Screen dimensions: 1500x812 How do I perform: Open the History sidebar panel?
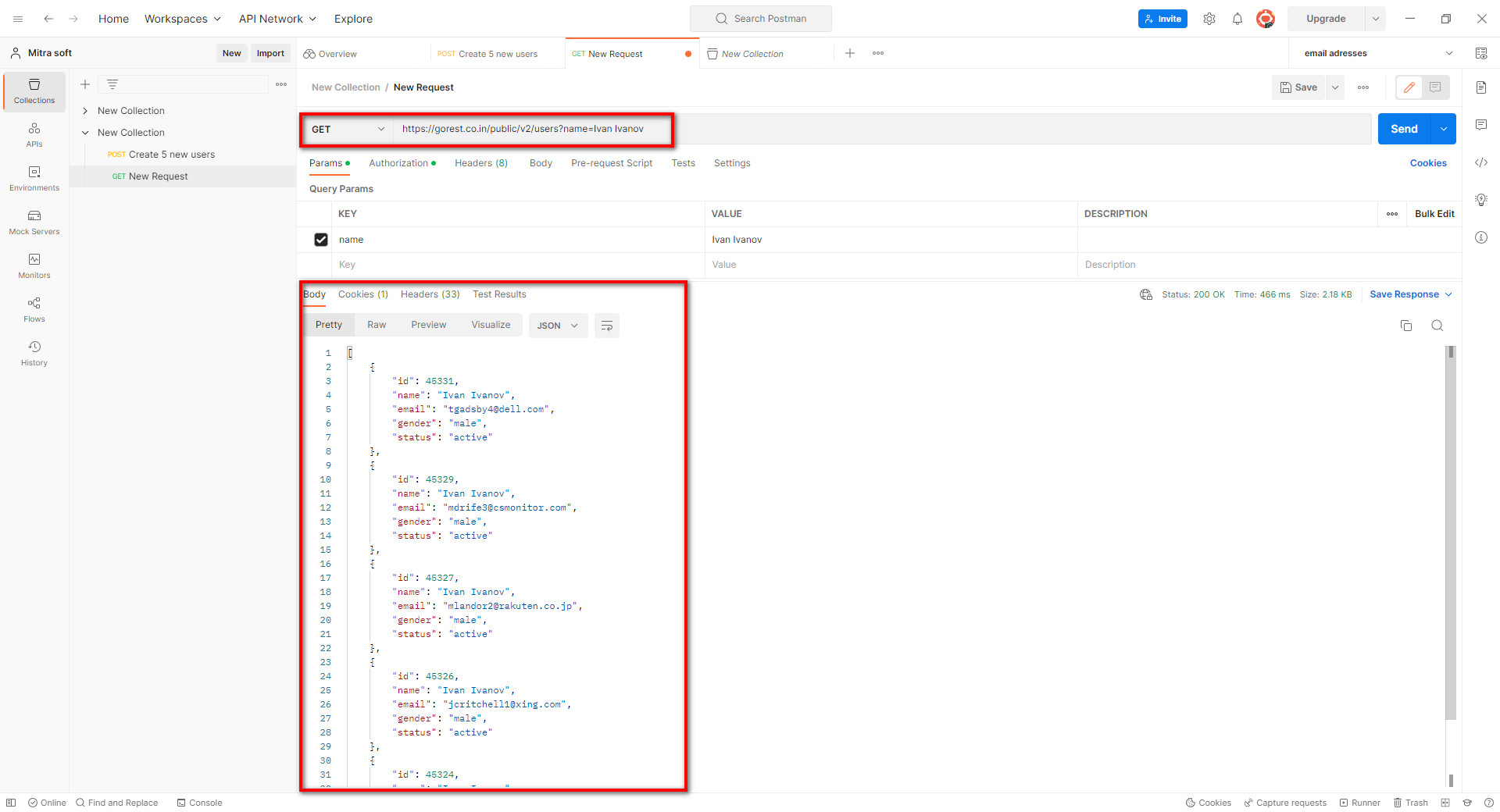(34, 354)
